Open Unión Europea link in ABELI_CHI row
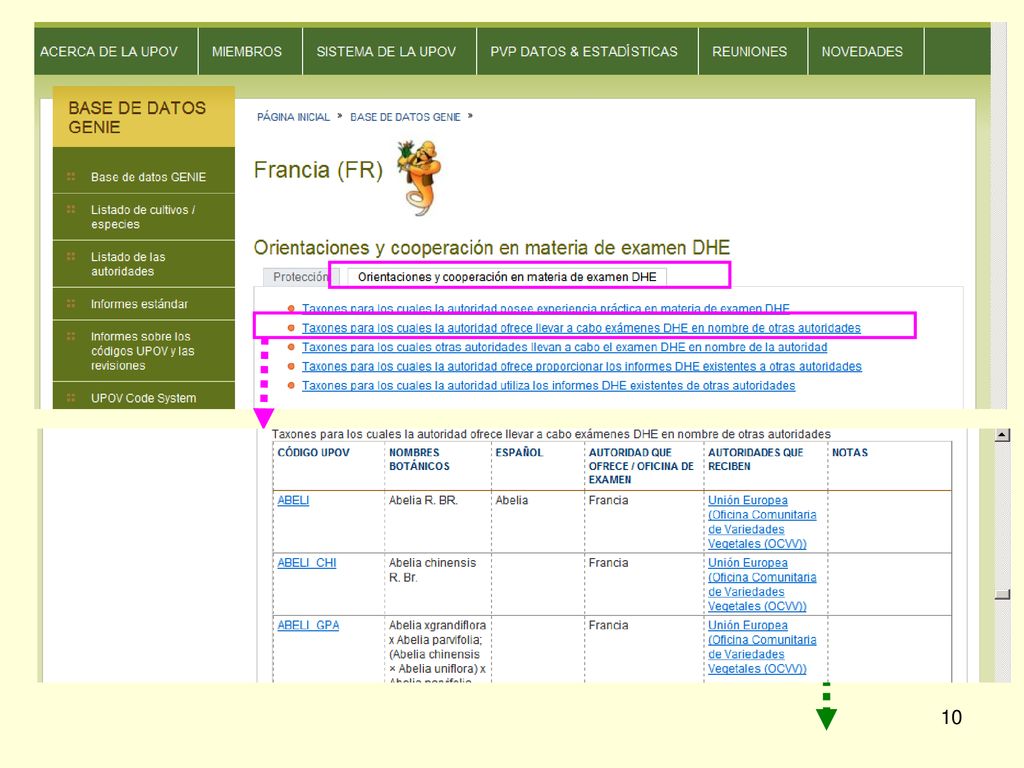 (x=762, y=584)
